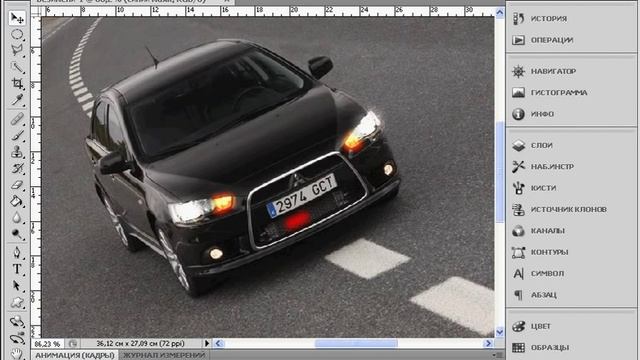
Task: Select the Type tool
Action: coord(17,269)
